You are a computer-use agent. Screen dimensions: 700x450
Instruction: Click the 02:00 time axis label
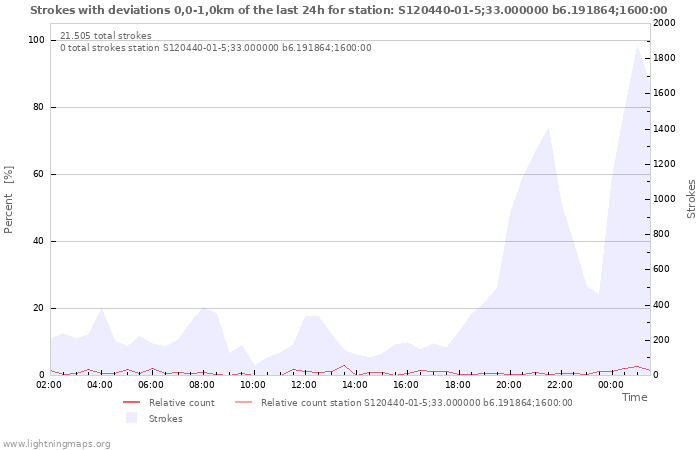coord(49,384)
